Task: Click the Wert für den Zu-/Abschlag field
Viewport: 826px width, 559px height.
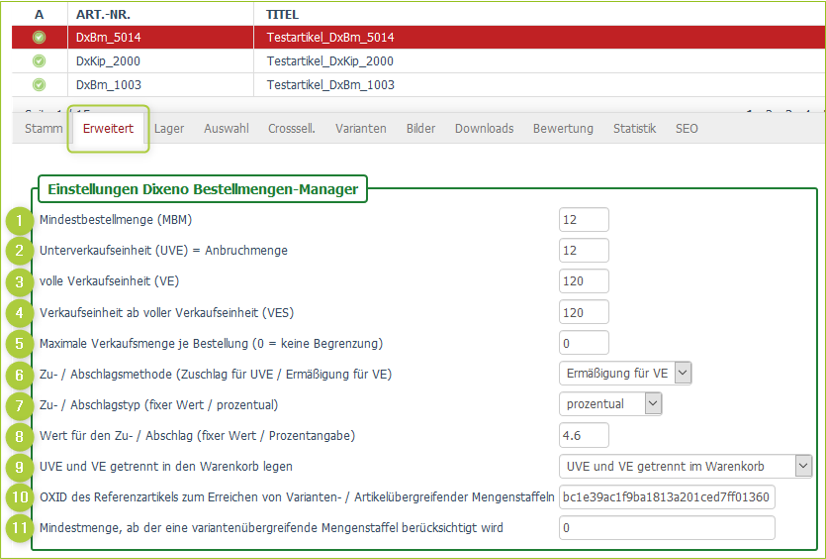Action: [x=583, y=435]
